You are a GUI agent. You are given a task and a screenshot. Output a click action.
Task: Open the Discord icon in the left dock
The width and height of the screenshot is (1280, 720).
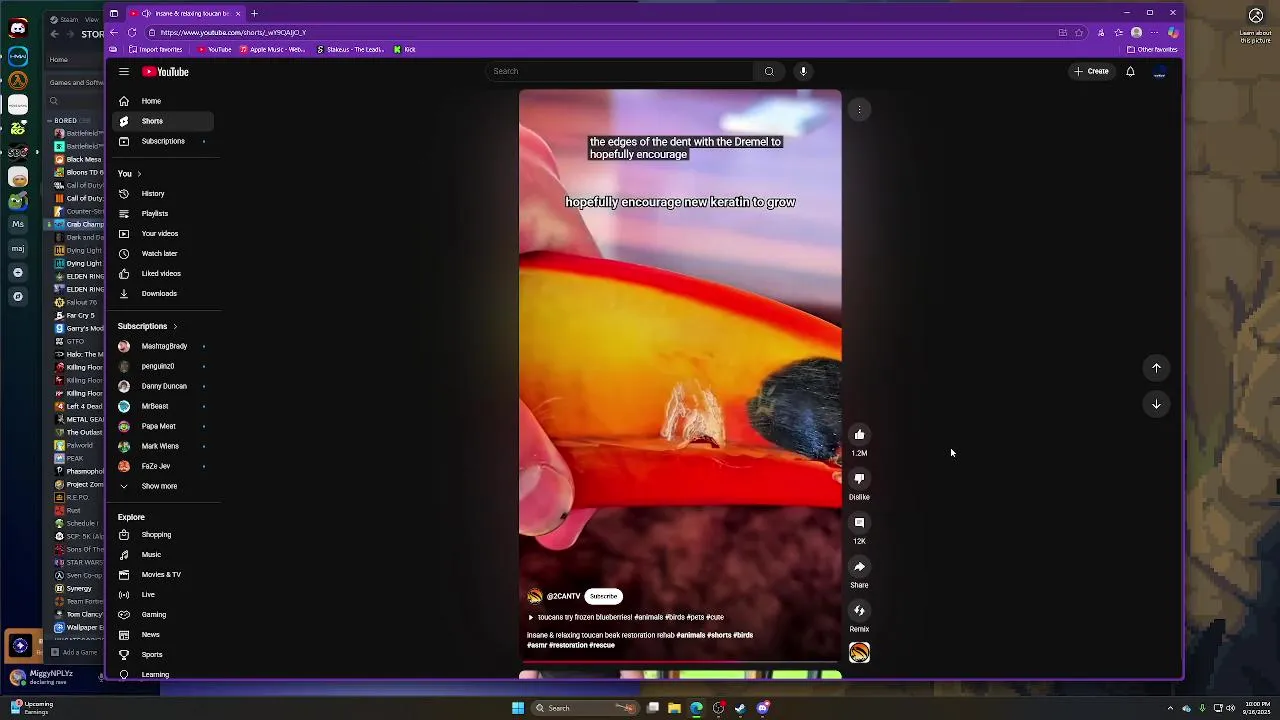pos(18,28)
